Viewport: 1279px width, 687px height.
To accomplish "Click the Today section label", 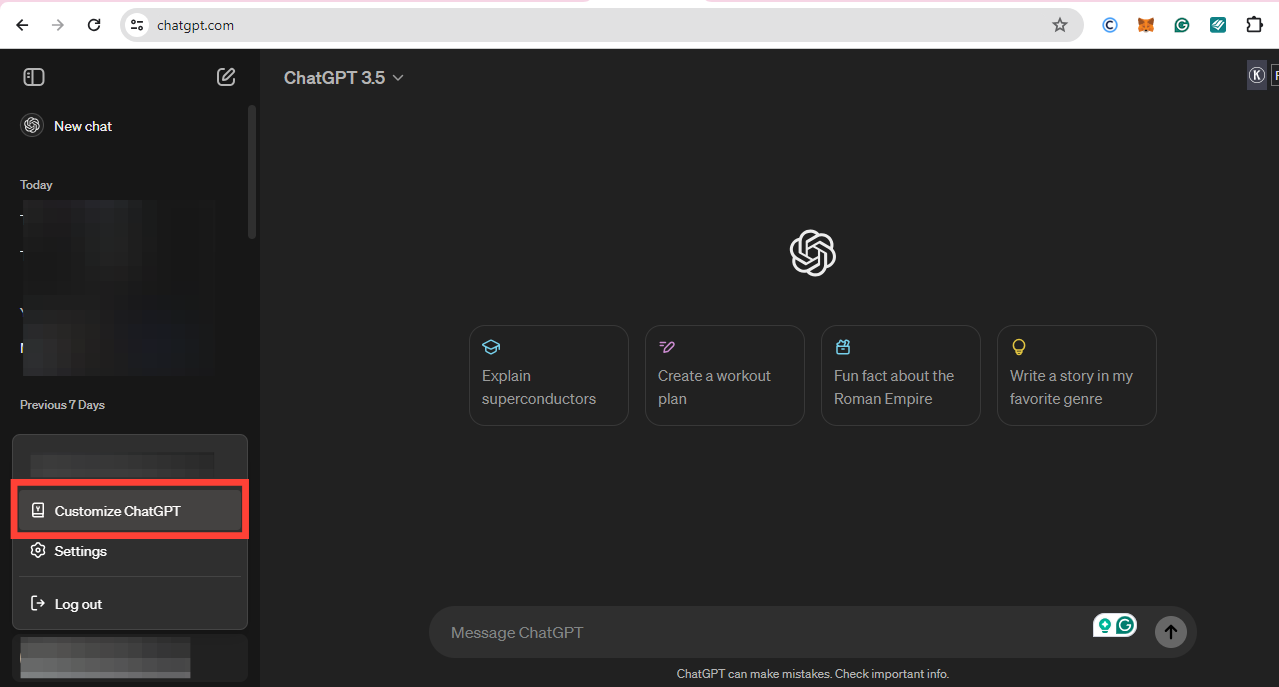I will (x=36, y=185).
